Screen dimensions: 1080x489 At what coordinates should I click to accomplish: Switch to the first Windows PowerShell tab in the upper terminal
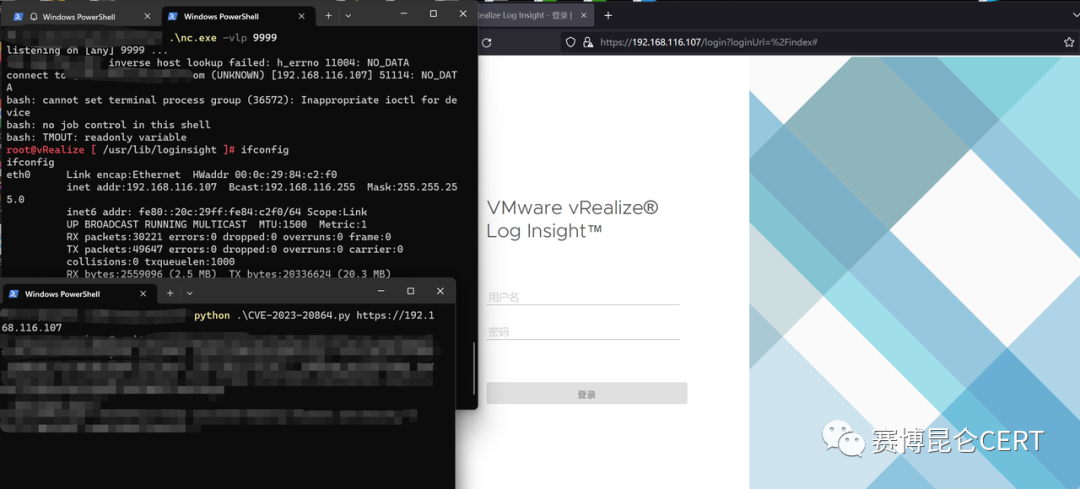(x=82, y=16)
